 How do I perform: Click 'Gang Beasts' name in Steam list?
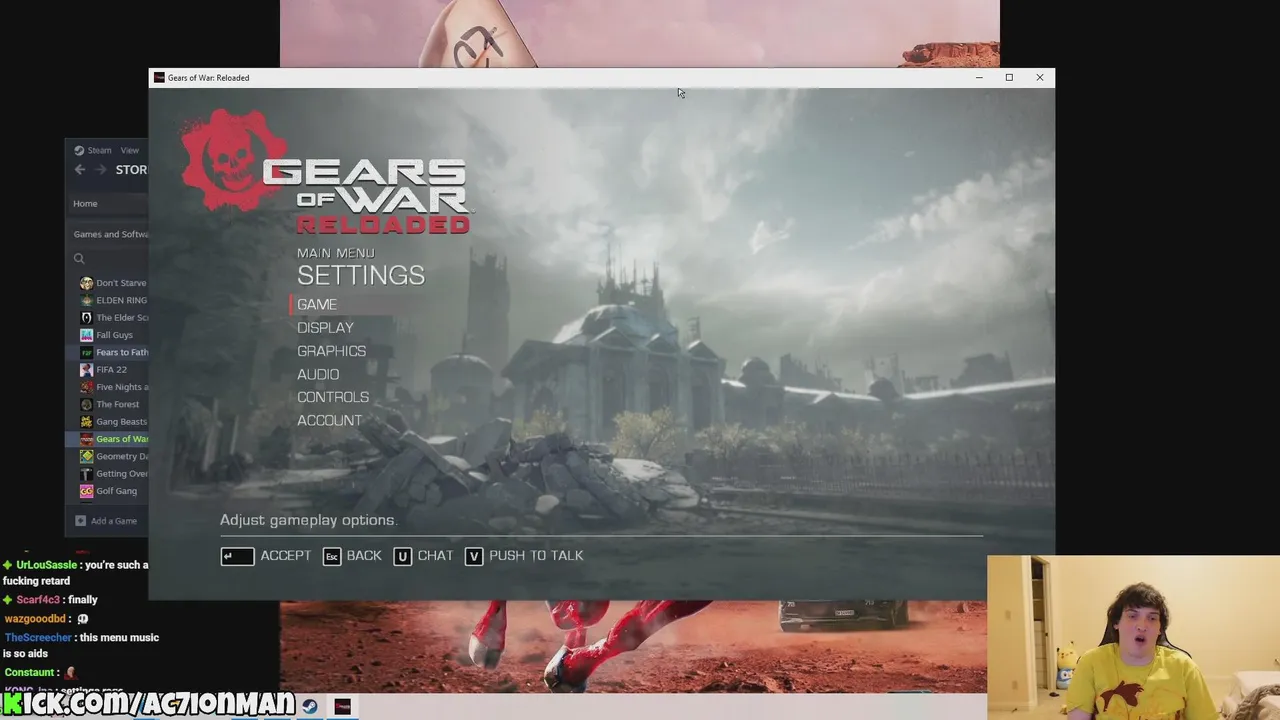coord(122,422)
